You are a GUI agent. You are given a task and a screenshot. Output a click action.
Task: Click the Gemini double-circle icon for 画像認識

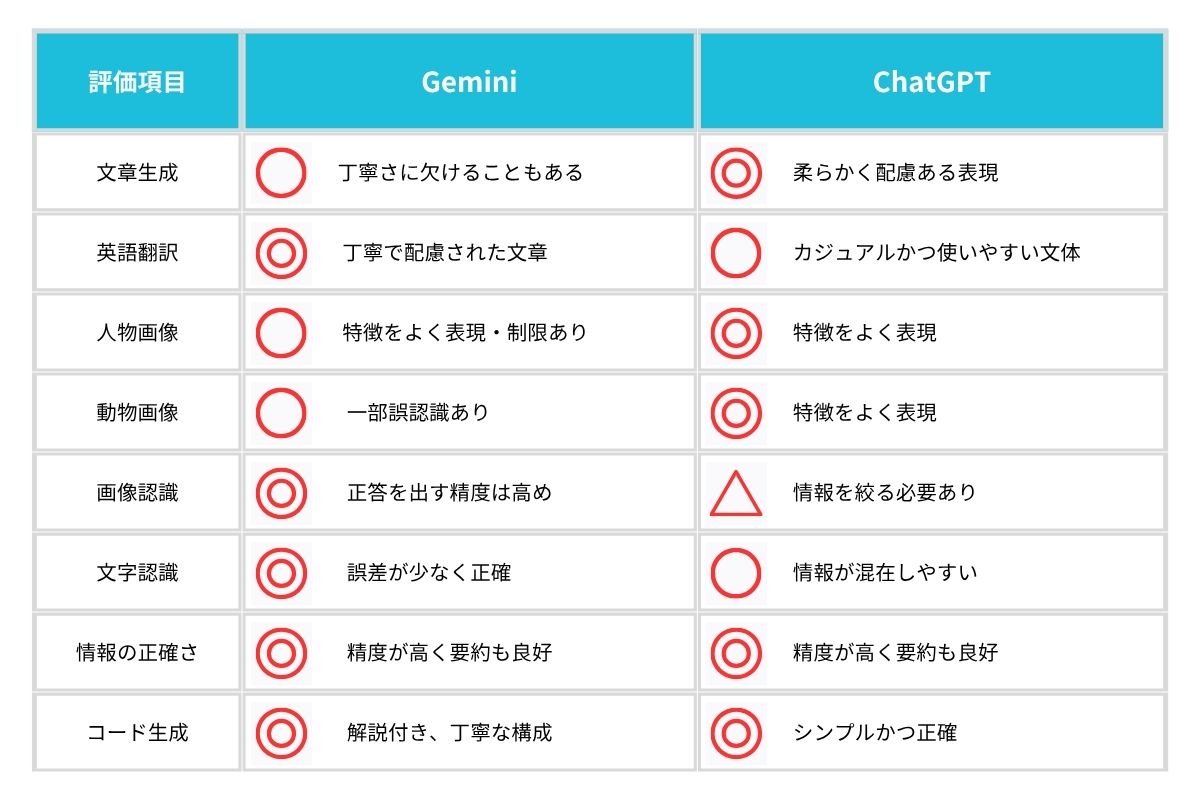(281, 493)
